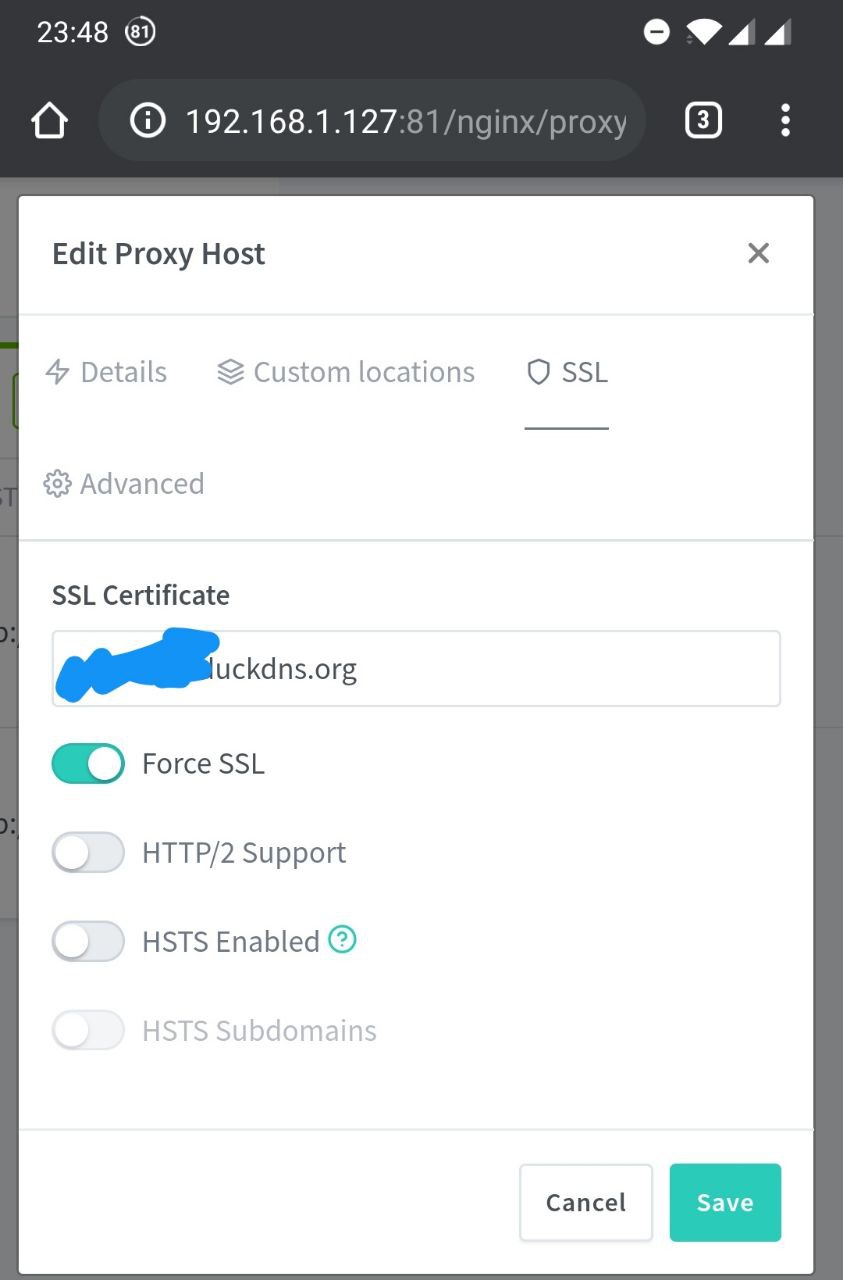Open the tab switcher showing 3 tabs
Screen dimensions: 843x1280
coord(703,121)
